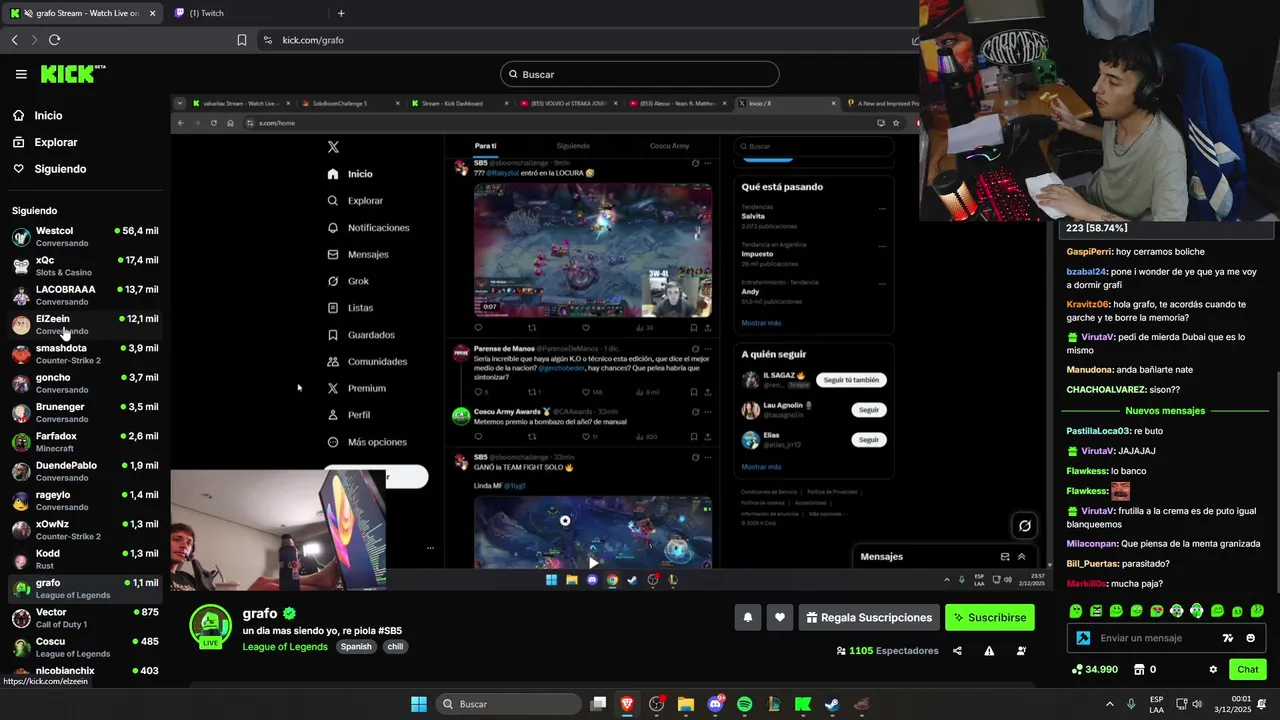Screen dimensions: 1280x720
Task: Toggle stream notifications bell button
Action: click(747, 618)
